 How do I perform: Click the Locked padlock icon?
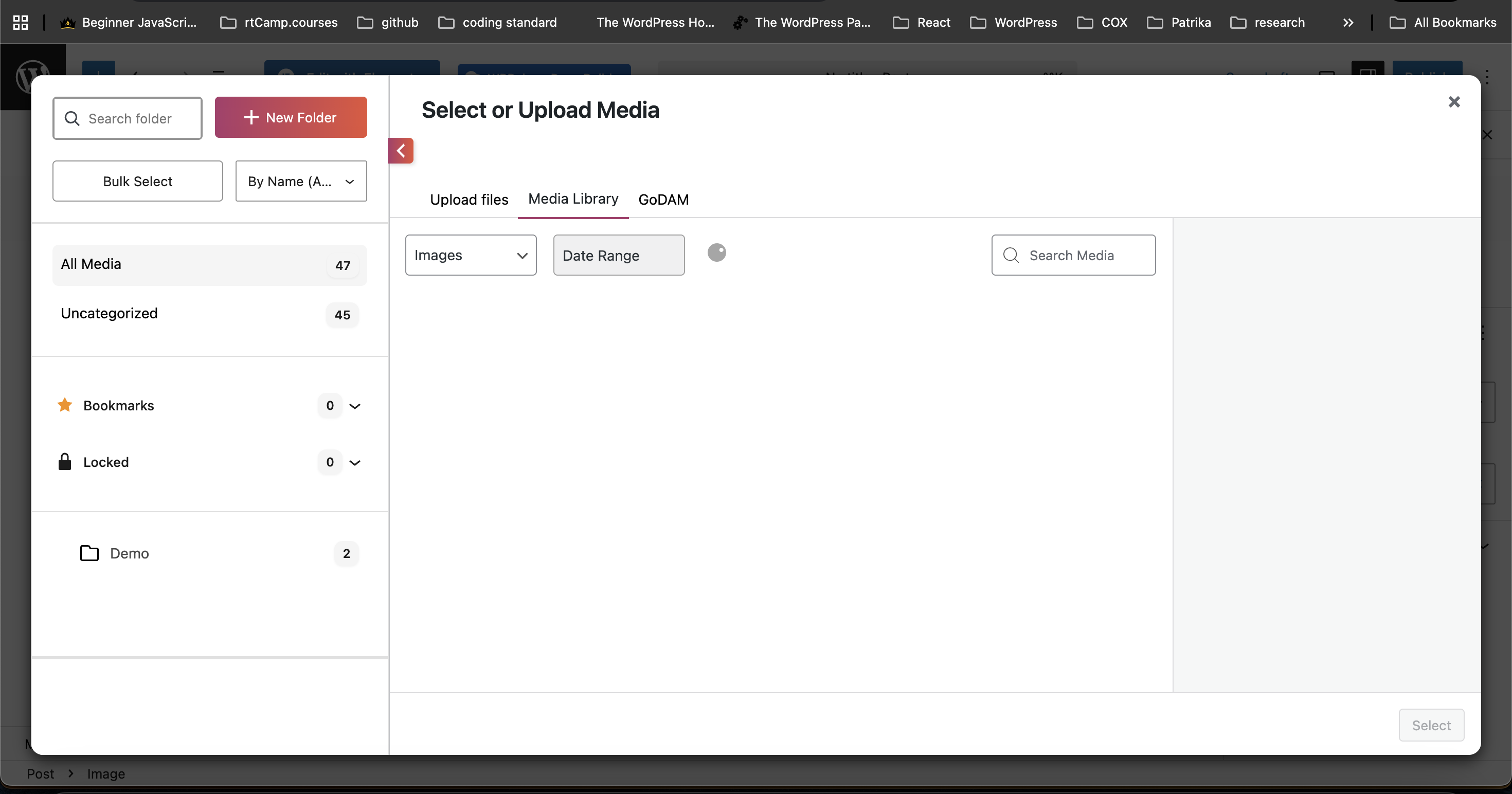(65, 462)
